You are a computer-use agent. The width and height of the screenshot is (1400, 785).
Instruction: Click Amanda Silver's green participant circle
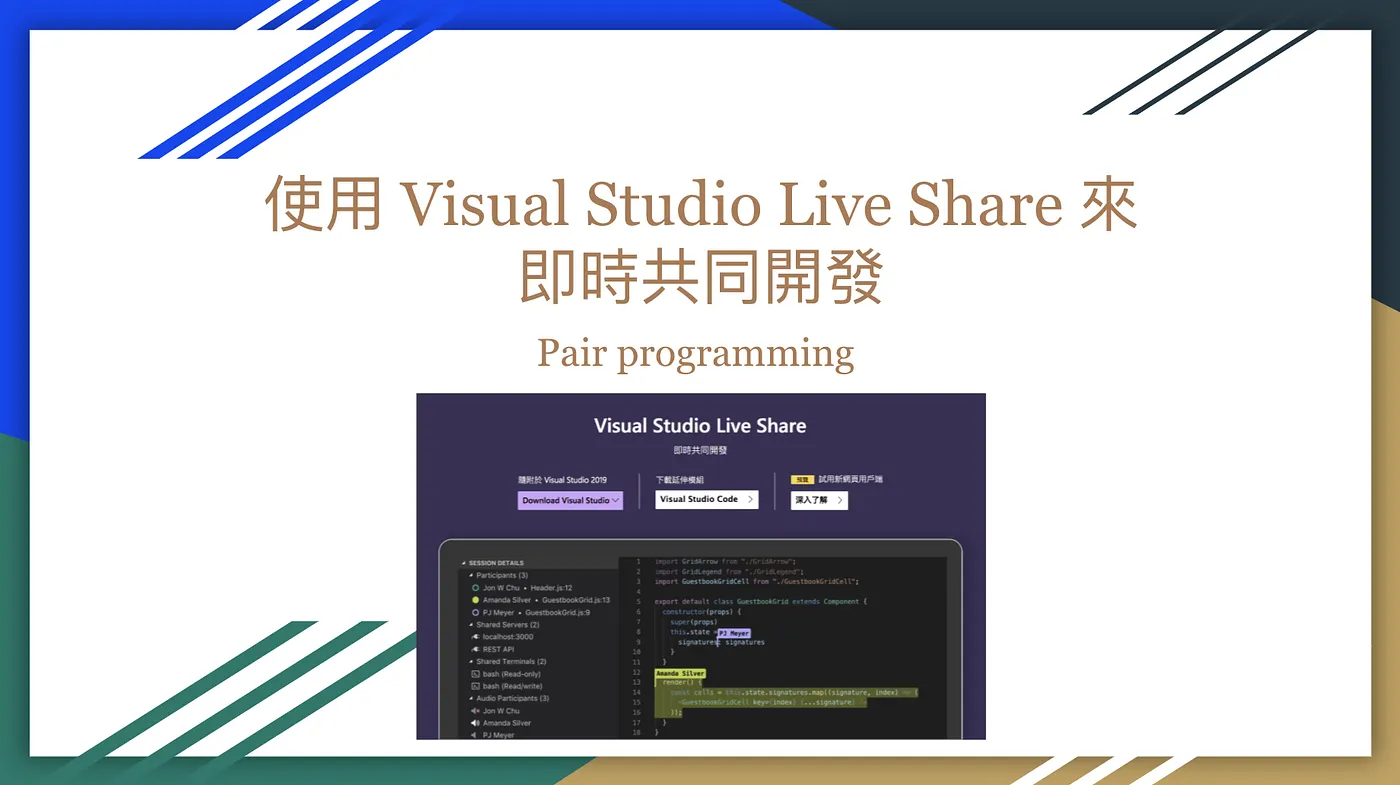coord(475,600)
